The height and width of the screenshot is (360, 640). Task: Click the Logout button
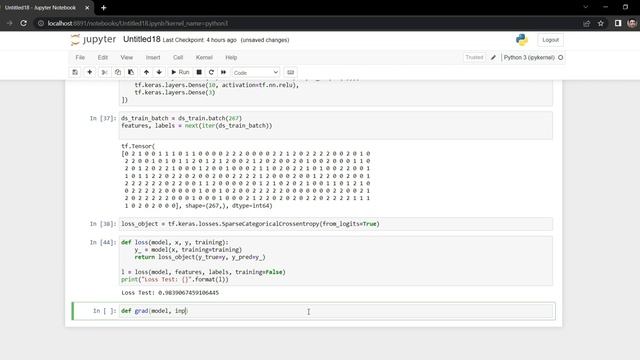click(x=550, y=40)
